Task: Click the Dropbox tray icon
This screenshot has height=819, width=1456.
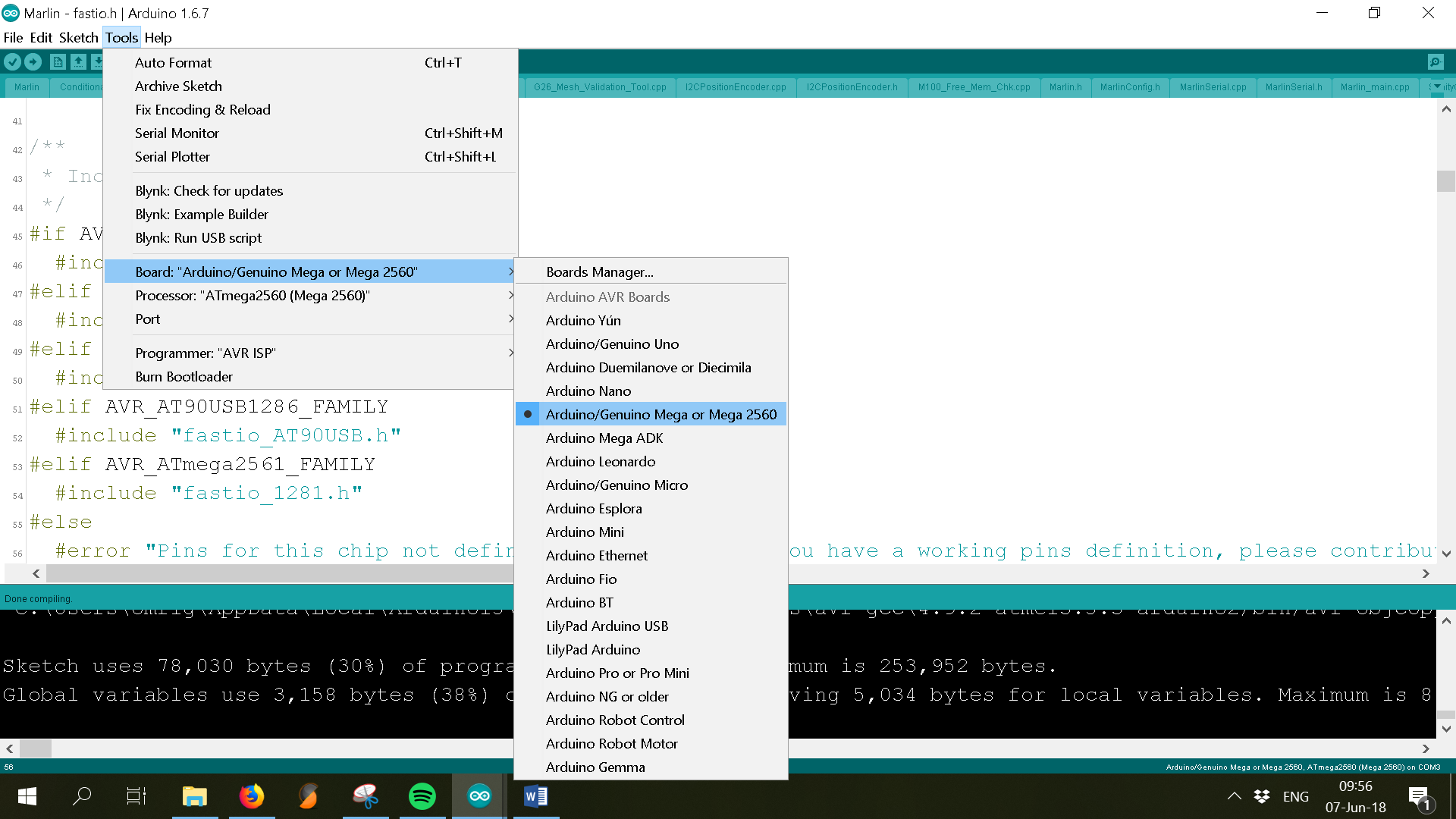Action: [x=1262, y=796]
